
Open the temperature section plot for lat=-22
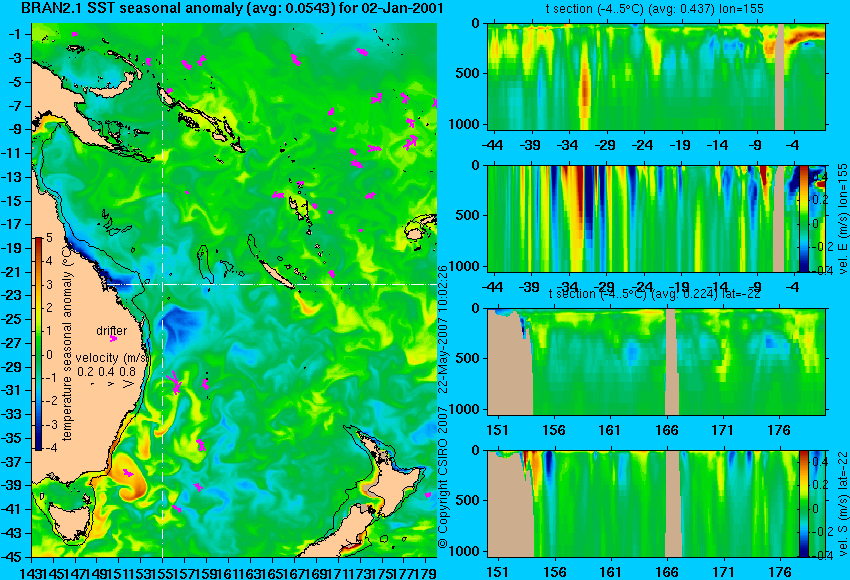(656, 362)
